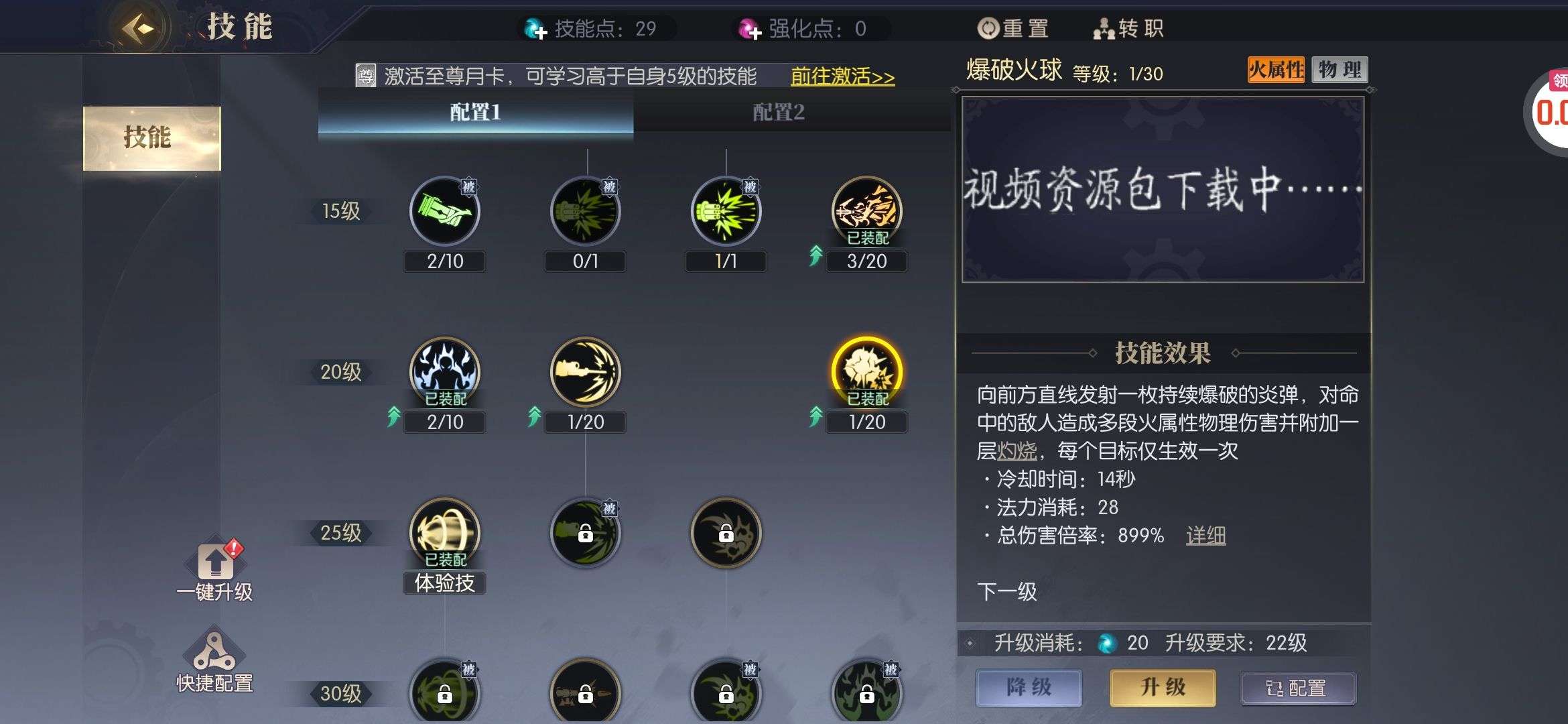Image resolution: width=1568 pixels, height=724 pixels.
Task: Click the 前往激活>> link
Action: pyautogui.click(x=842, y=76)
